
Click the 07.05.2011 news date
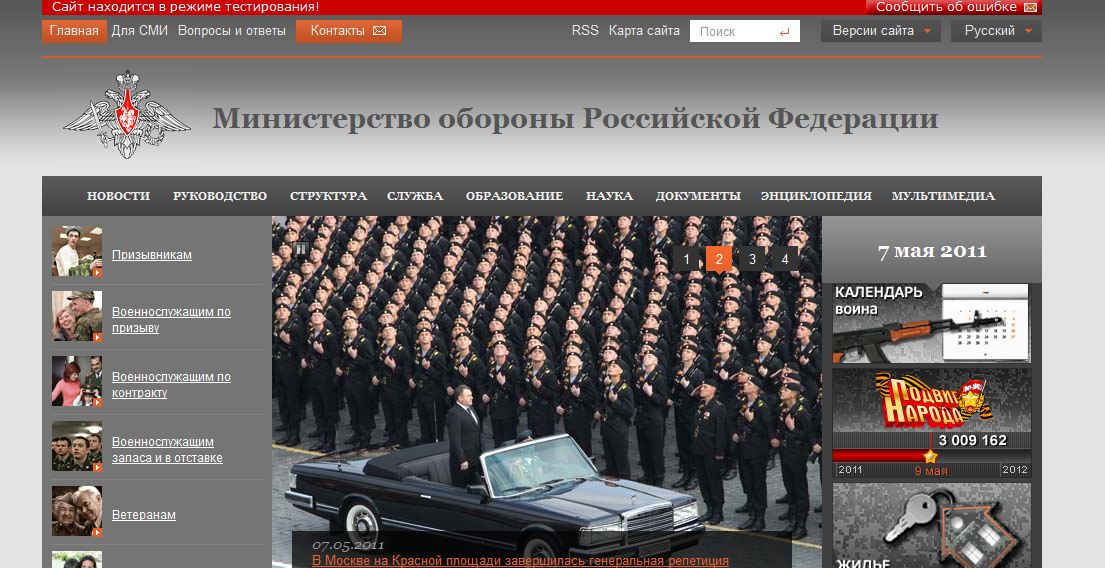click(348, 545)
